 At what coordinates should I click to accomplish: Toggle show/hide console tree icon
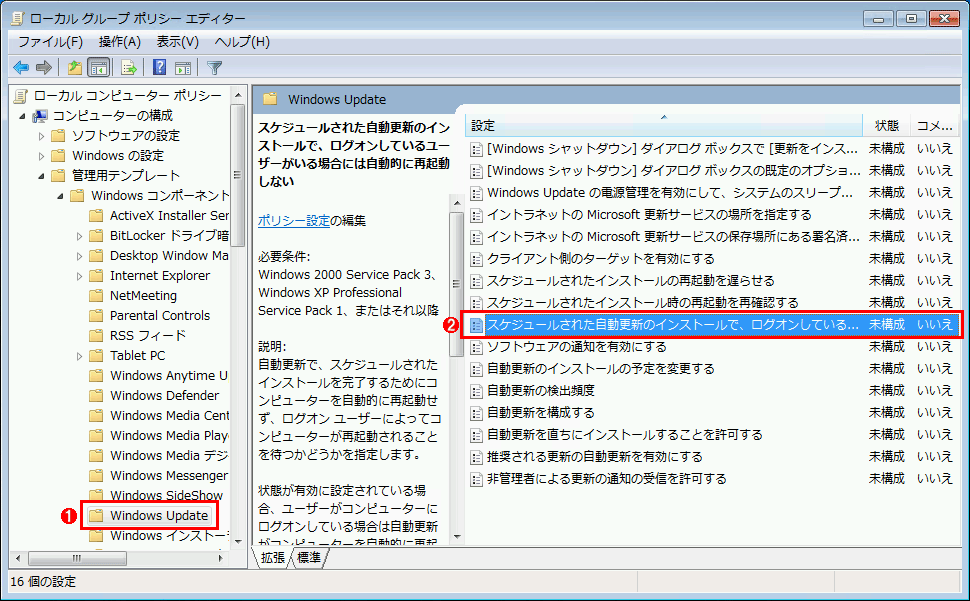[98, 67]
